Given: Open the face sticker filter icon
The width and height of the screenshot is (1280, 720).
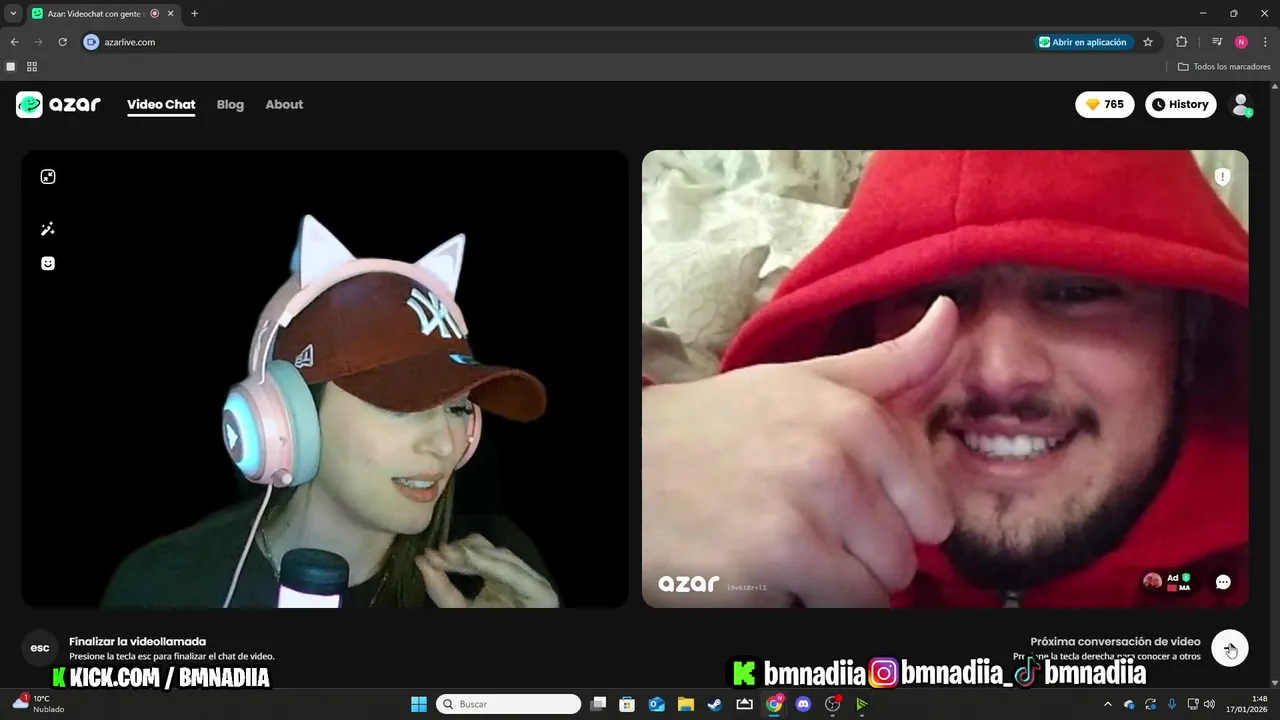Looking at the screenshot, I should (48, 263).
